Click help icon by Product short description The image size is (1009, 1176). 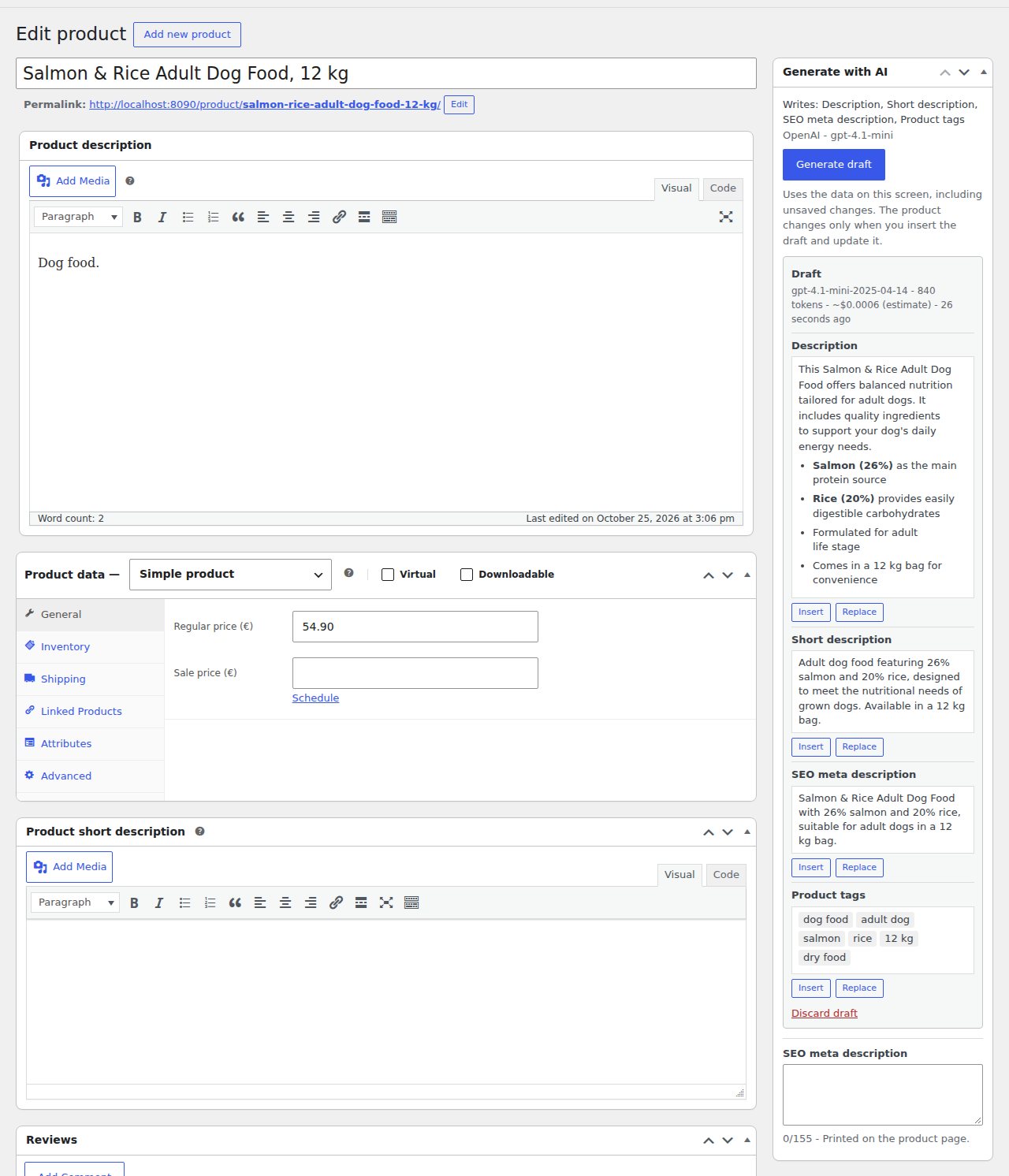[x=200, y=832]
